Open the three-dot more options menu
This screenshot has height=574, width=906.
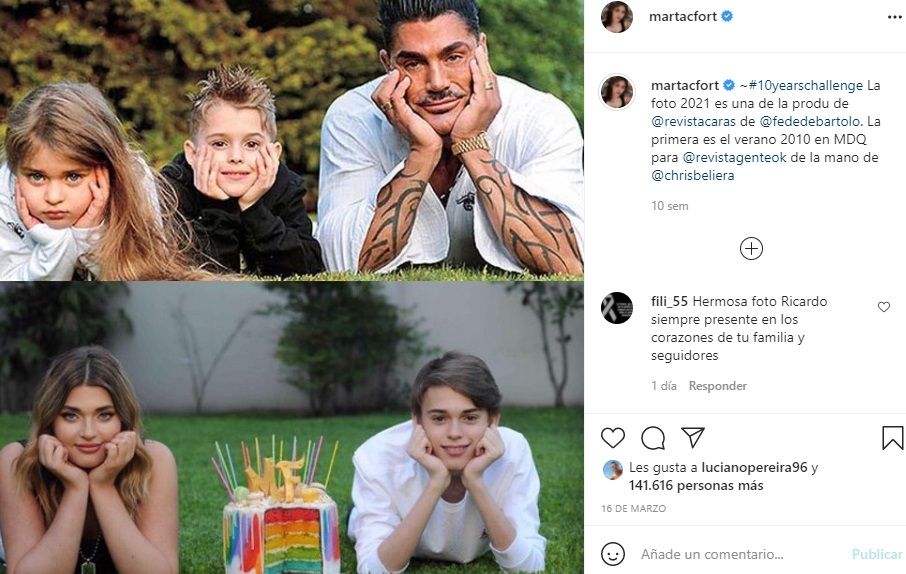894,17
